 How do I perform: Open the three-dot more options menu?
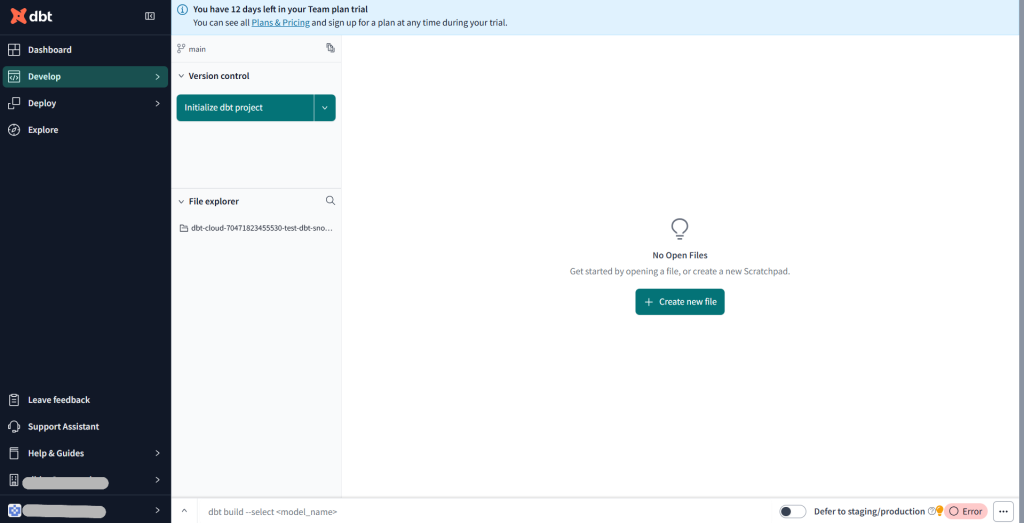1003,511
